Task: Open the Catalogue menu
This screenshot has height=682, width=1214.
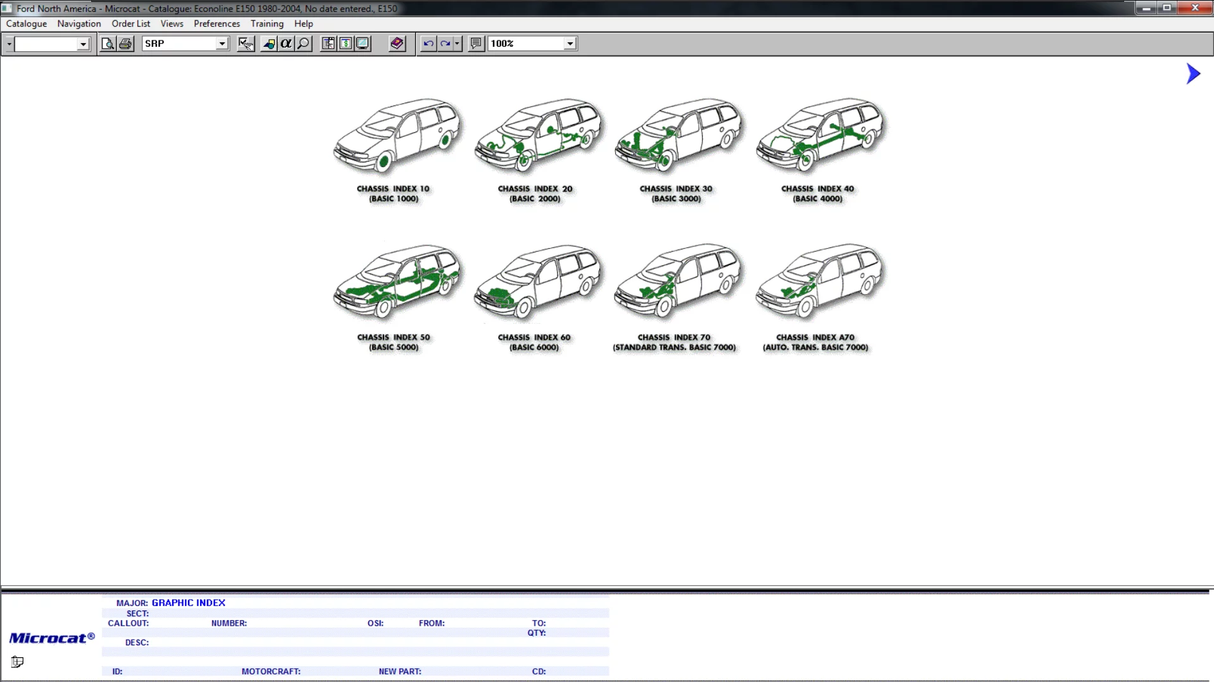Action: click(26, 24)
